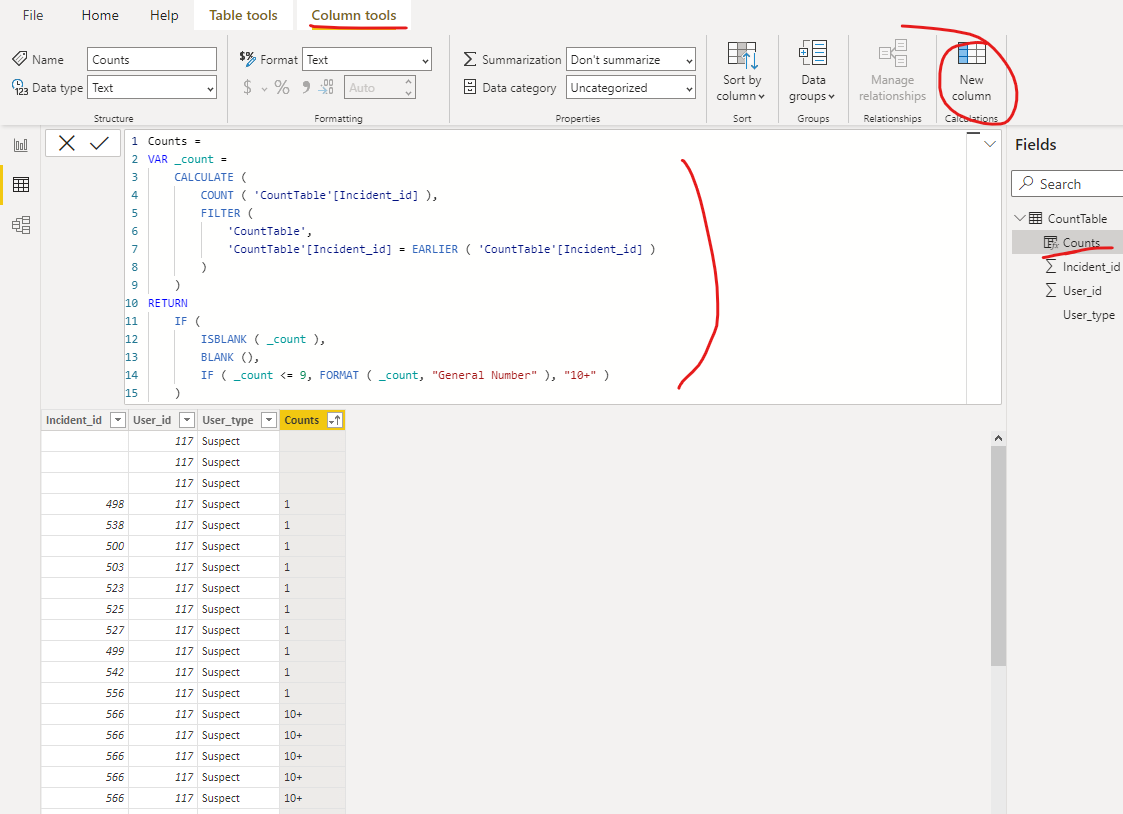Click the Counts calculated column icon in Fields

(x=1051, y=243)
